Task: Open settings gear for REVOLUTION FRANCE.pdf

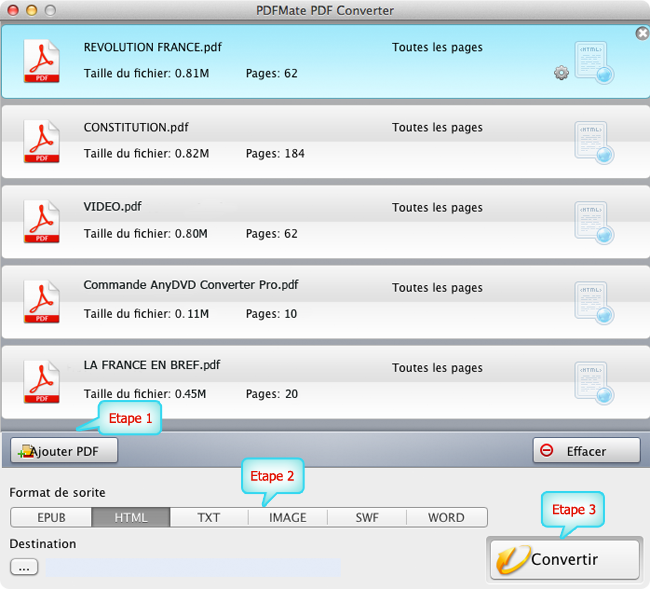Action: [561, 73]
